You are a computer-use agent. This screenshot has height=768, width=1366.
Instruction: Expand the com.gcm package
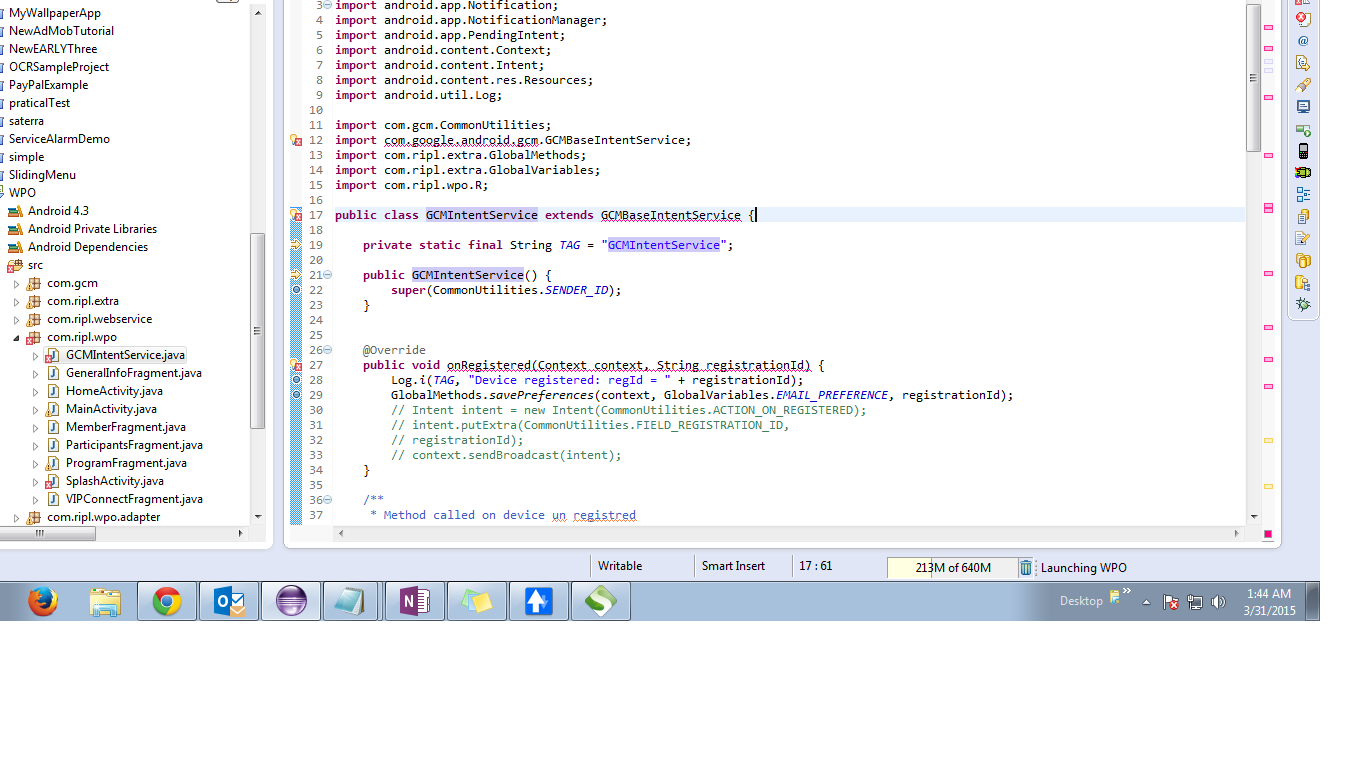16,284
